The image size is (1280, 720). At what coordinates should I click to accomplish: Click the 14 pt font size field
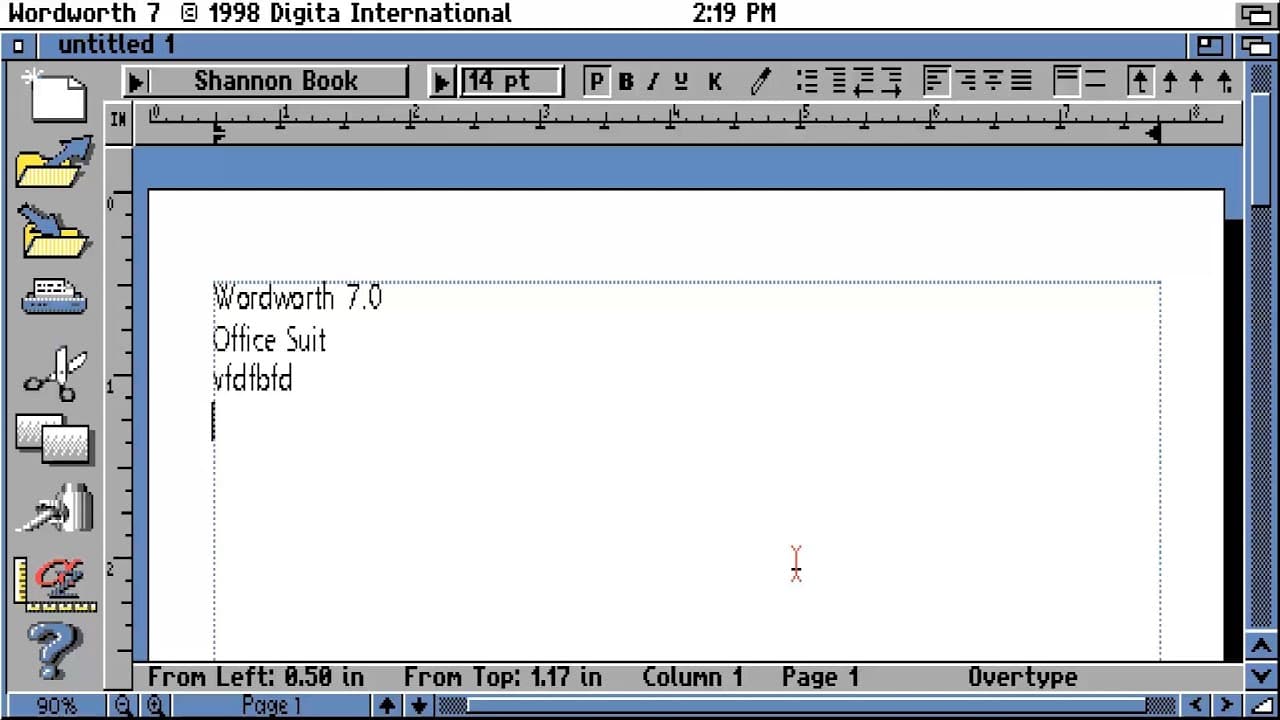[x=510, y=82]
